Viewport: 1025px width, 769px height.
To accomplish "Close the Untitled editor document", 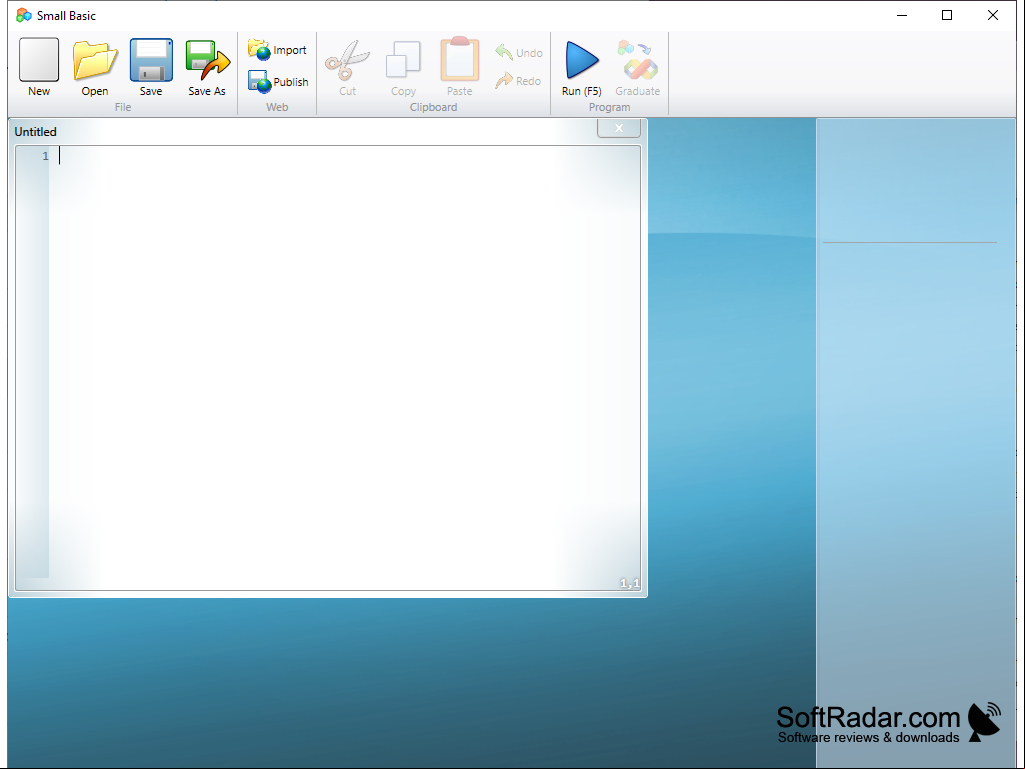I will tap(618, 128).
